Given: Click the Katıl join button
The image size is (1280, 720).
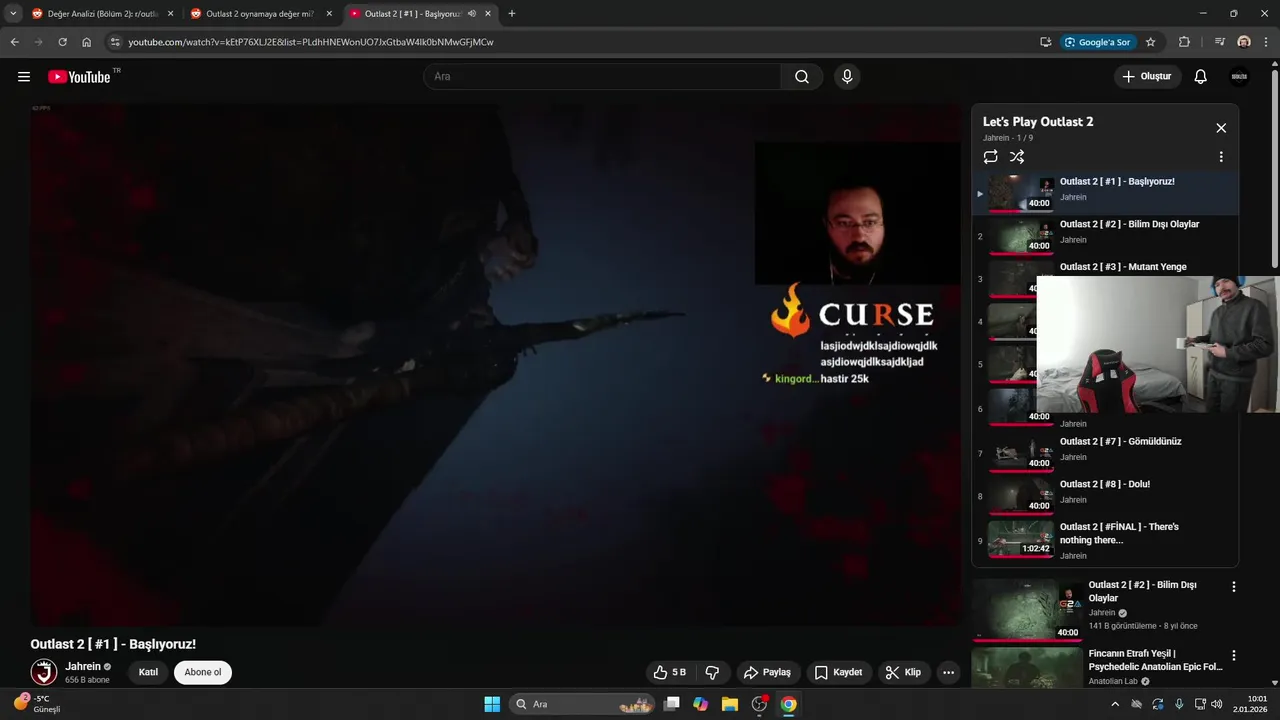Looking at the screenshot, I should [148, 672].
